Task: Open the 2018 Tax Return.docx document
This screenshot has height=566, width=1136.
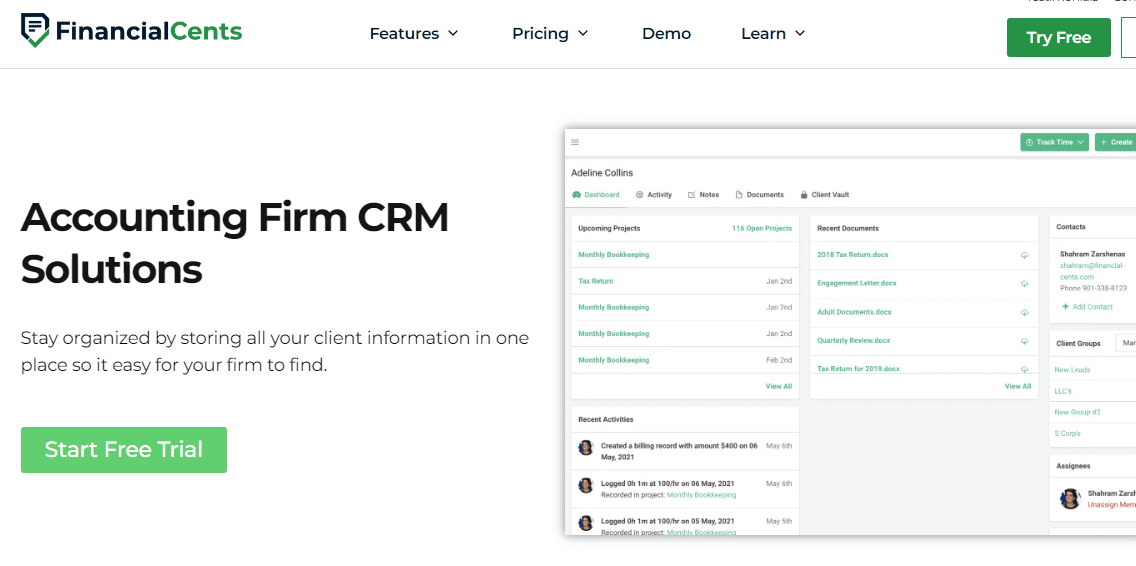Action: coord(853,255)
